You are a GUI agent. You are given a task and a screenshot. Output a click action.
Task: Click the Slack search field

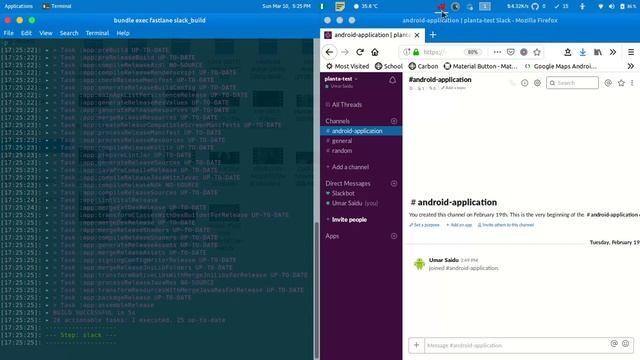(572, 83)
